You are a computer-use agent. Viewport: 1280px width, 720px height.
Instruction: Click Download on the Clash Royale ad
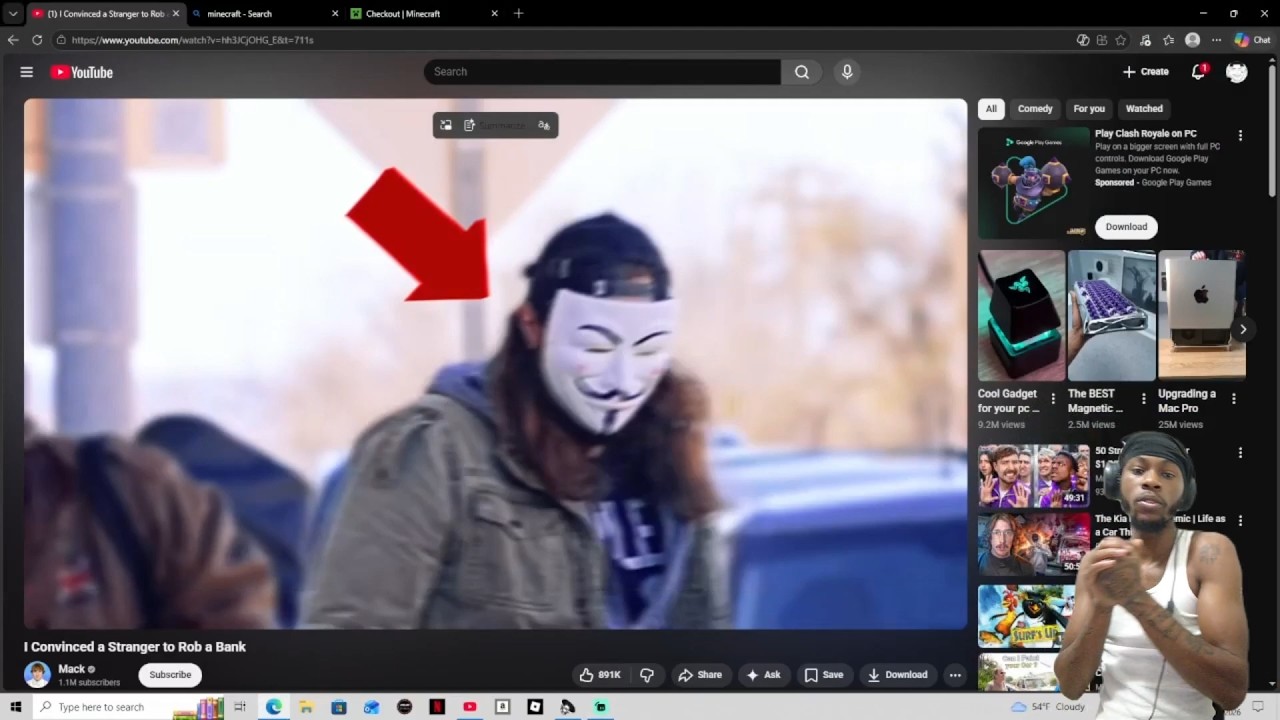click(x=1126, y=227)
